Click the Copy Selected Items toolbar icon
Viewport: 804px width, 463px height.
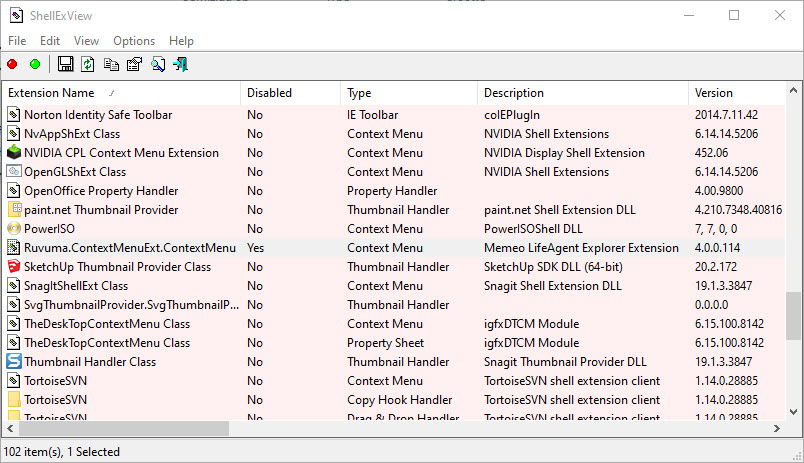tap(111, 64)
